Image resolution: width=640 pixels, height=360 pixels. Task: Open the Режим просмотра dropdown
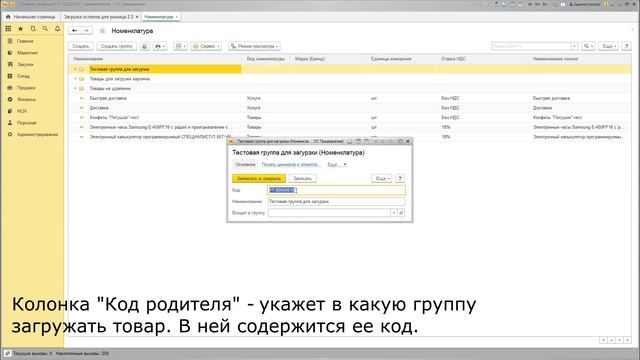tap(254, 46)
